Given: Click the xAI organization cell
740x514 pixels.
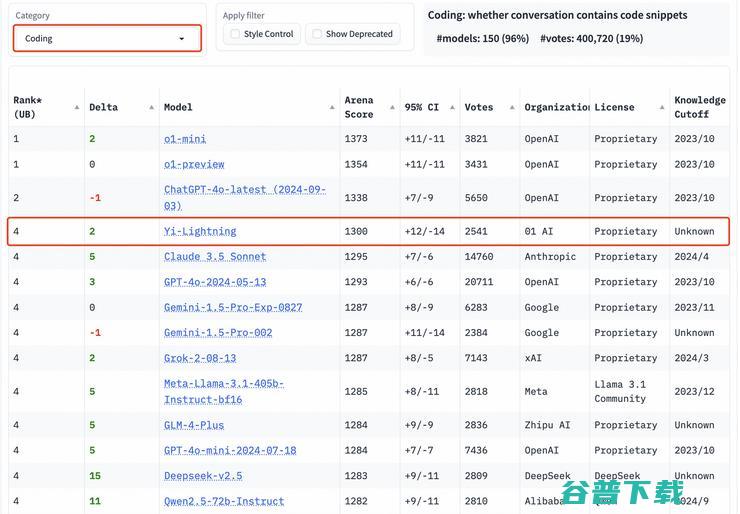Looking at the screenshot, I should [x=533, y=358].
